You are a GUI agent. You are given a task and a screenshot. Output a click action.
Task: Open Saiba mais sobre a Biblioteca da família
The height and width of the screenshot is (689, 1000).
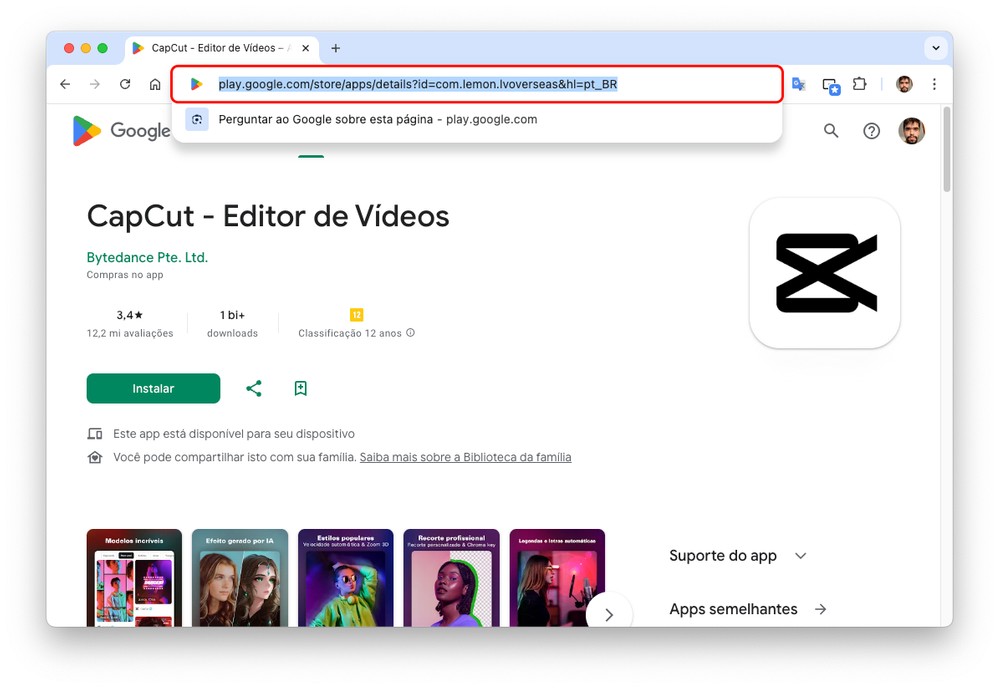pos(466,457)
